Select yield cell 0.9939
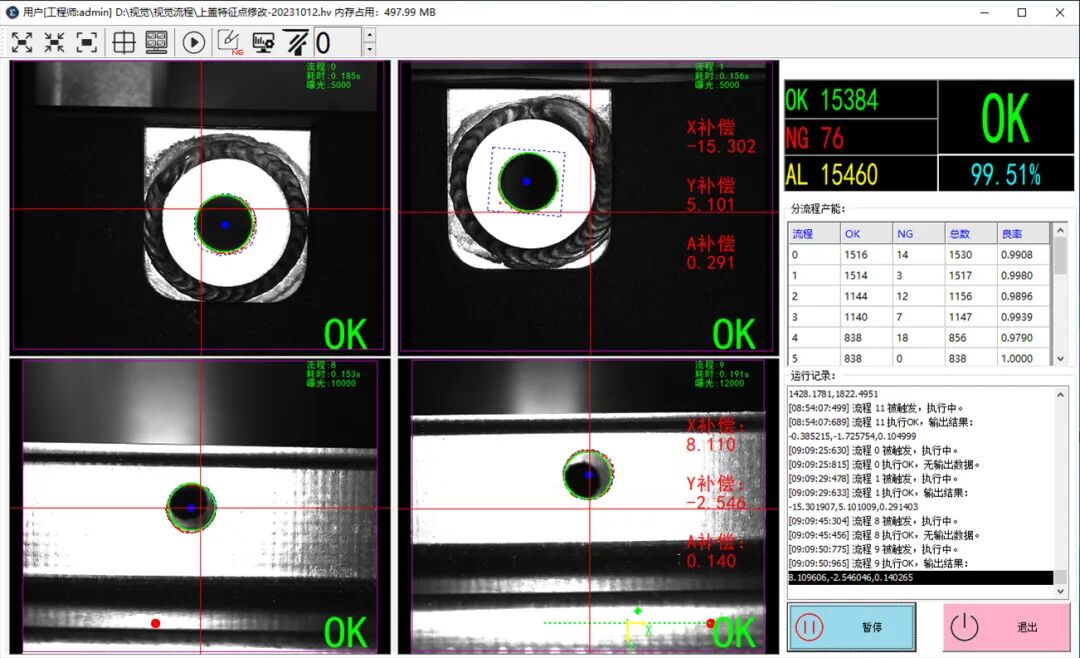This screenshot has height=658, width=1080. pyautogui.click(x=1024, y=316)
